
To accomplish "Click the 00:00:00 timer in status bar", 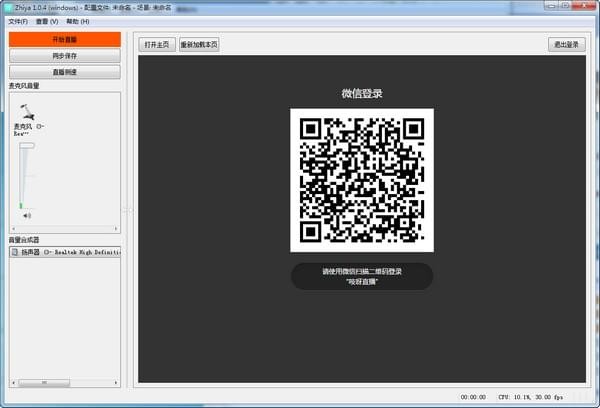I will click(473, 397).
